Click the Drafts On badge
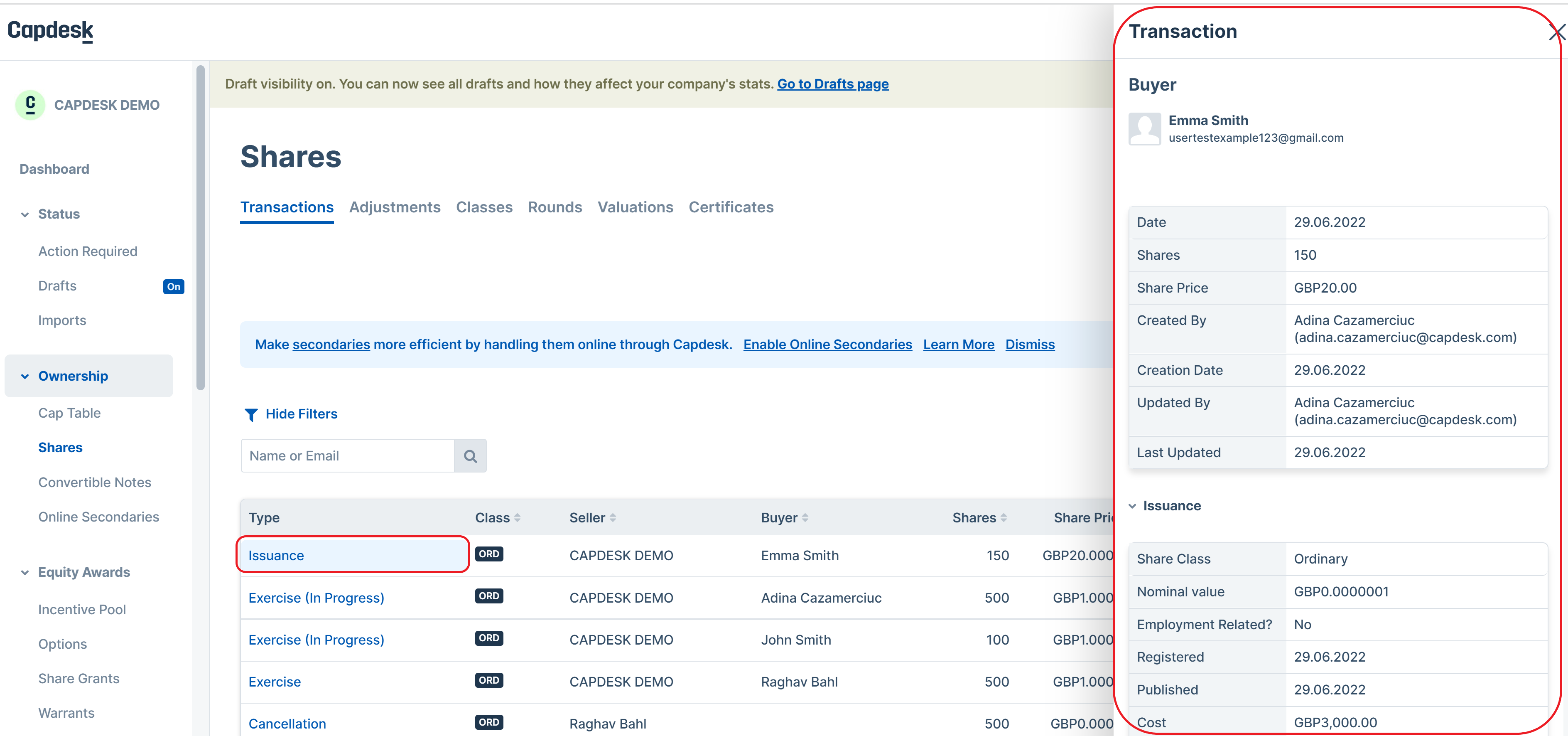 pos(174,287)
